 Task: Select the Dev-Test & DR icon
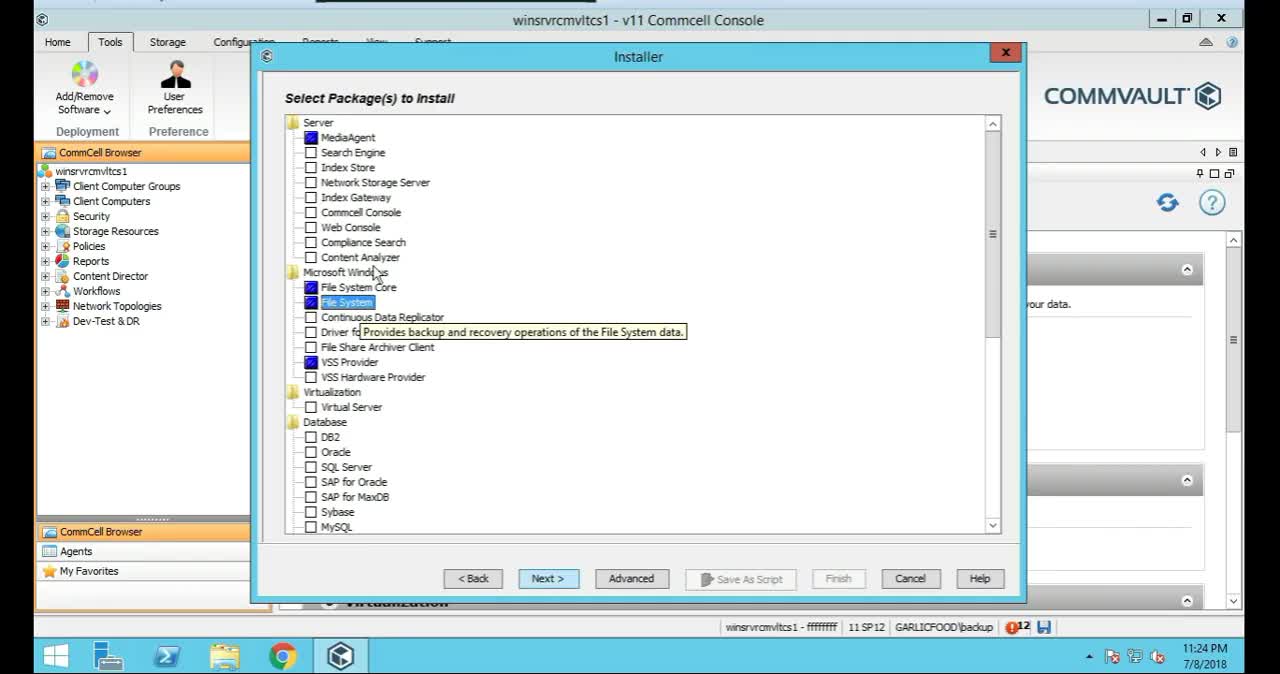coord(62,321)
